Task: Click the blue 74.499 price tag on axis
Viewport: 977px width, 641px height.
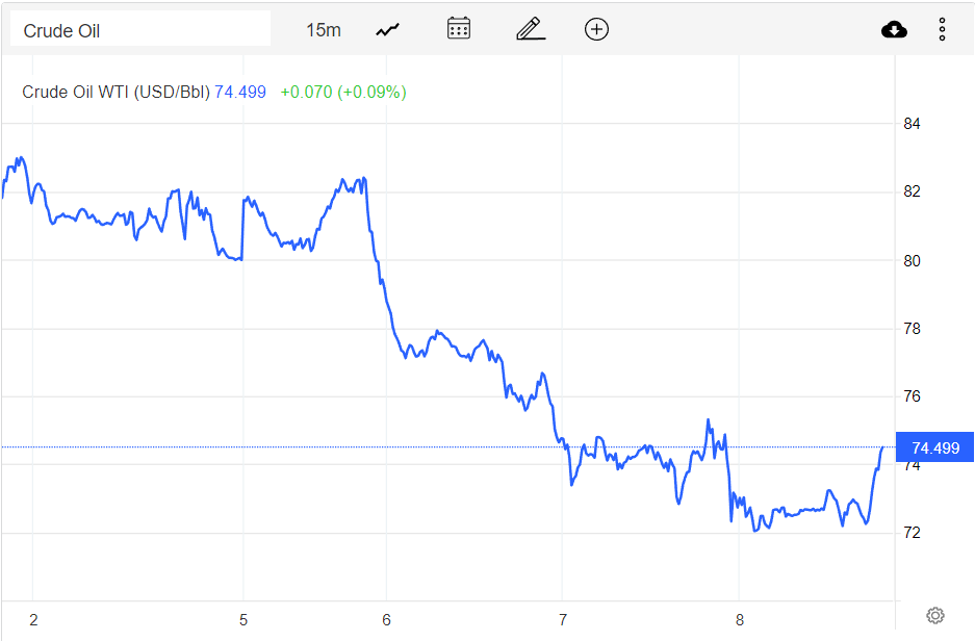Action: (x=936, y=447)
